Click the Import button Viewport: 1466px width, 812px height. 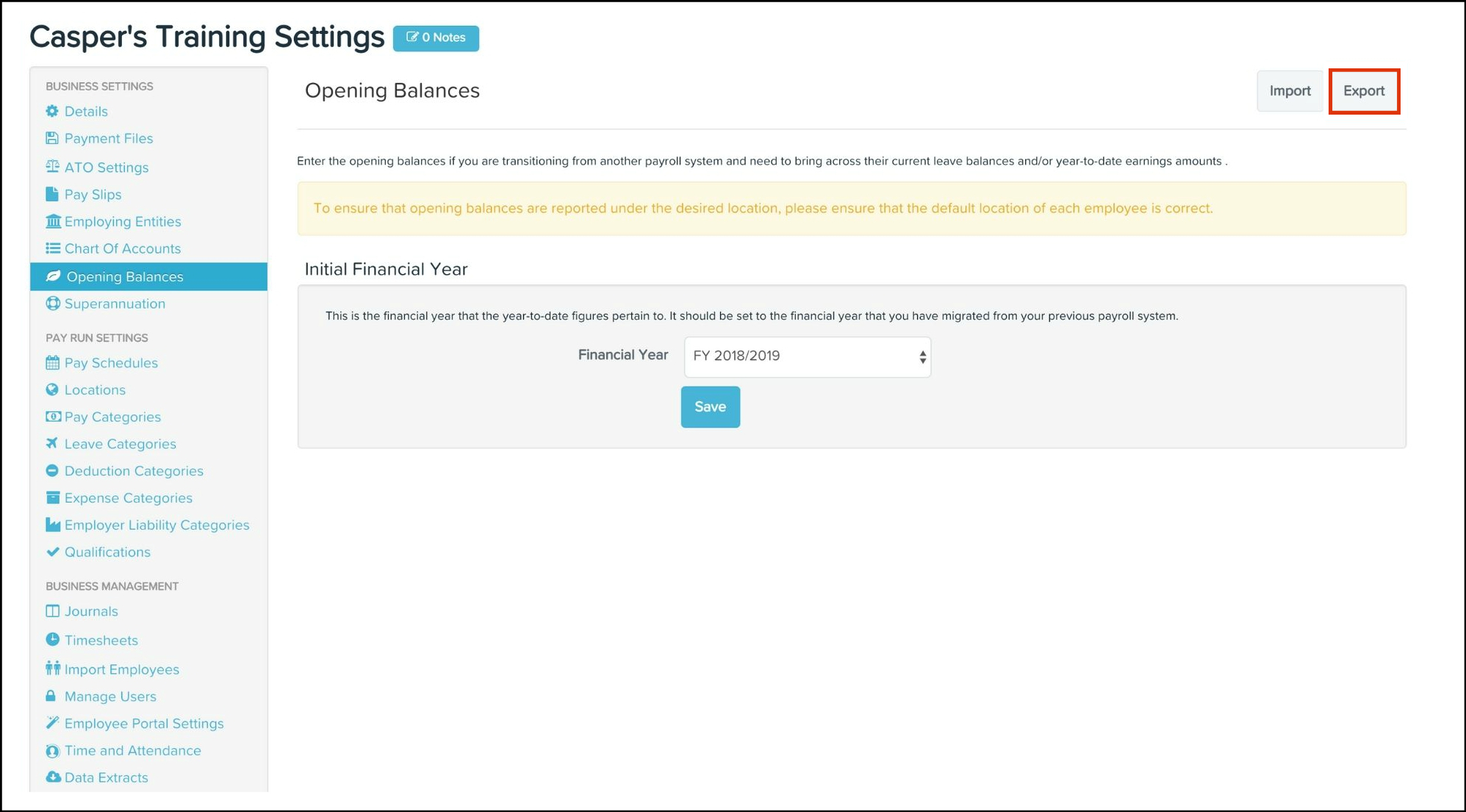(x=1290, y=91)
